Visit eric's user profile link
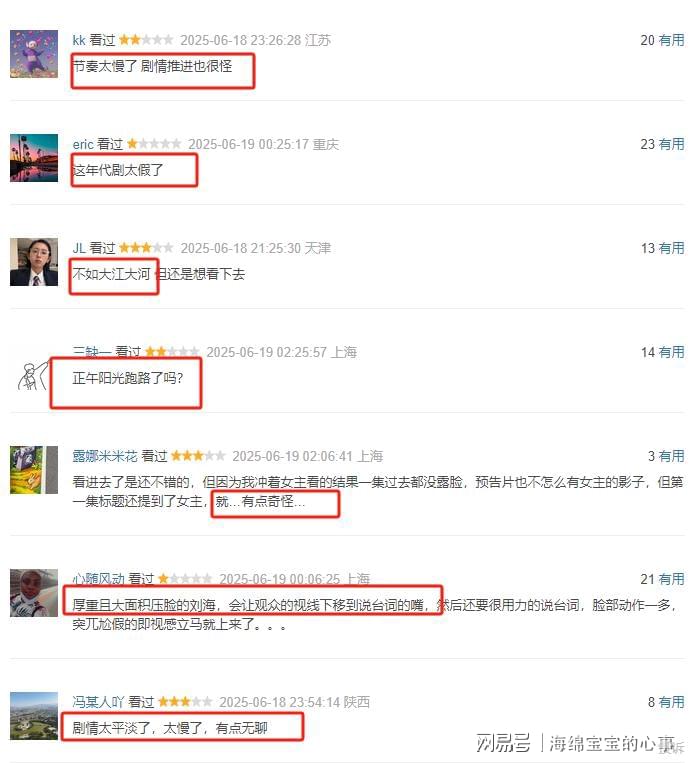Screen dimensions: 693x763 (83, 144)
